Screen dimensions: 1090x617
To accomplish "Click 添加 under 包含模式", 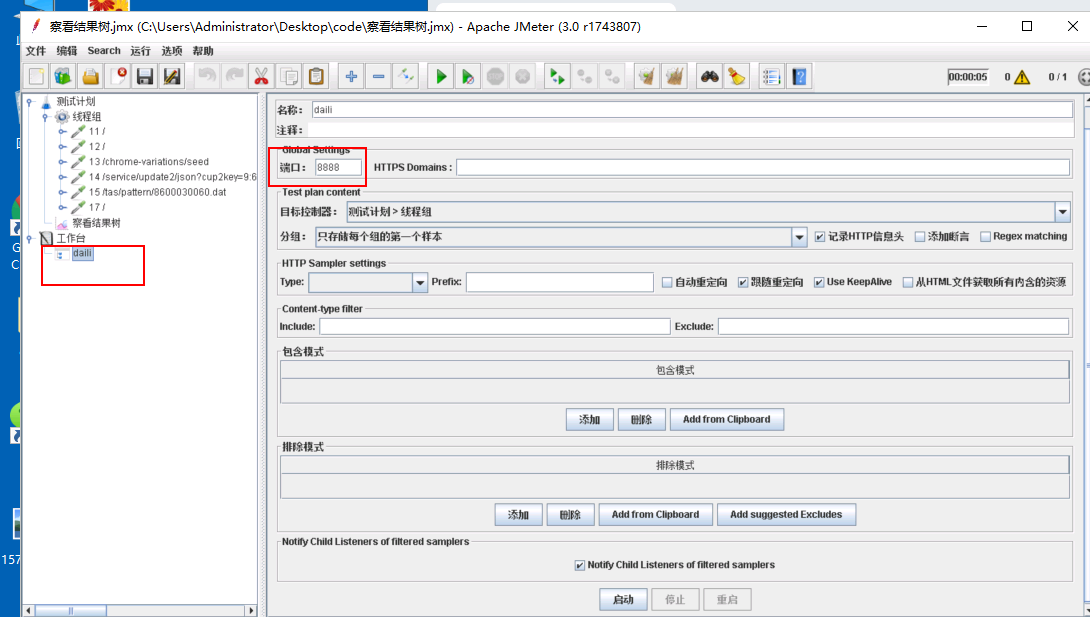I will [589, 420].
